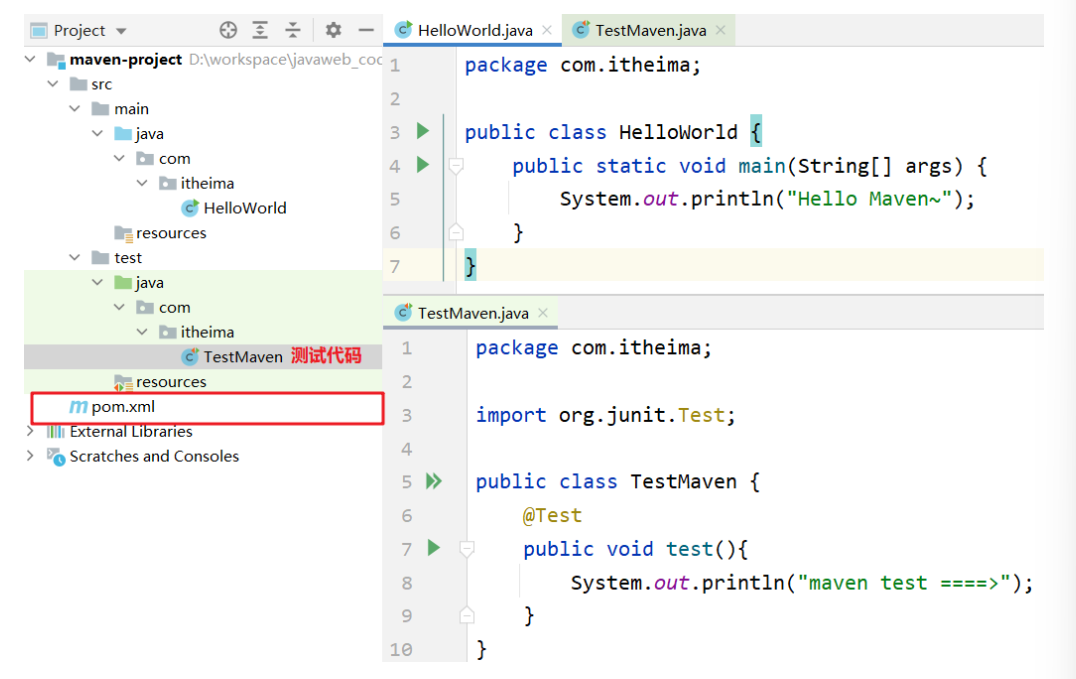Run test() method from gutter arrow

tap(434, 547)
